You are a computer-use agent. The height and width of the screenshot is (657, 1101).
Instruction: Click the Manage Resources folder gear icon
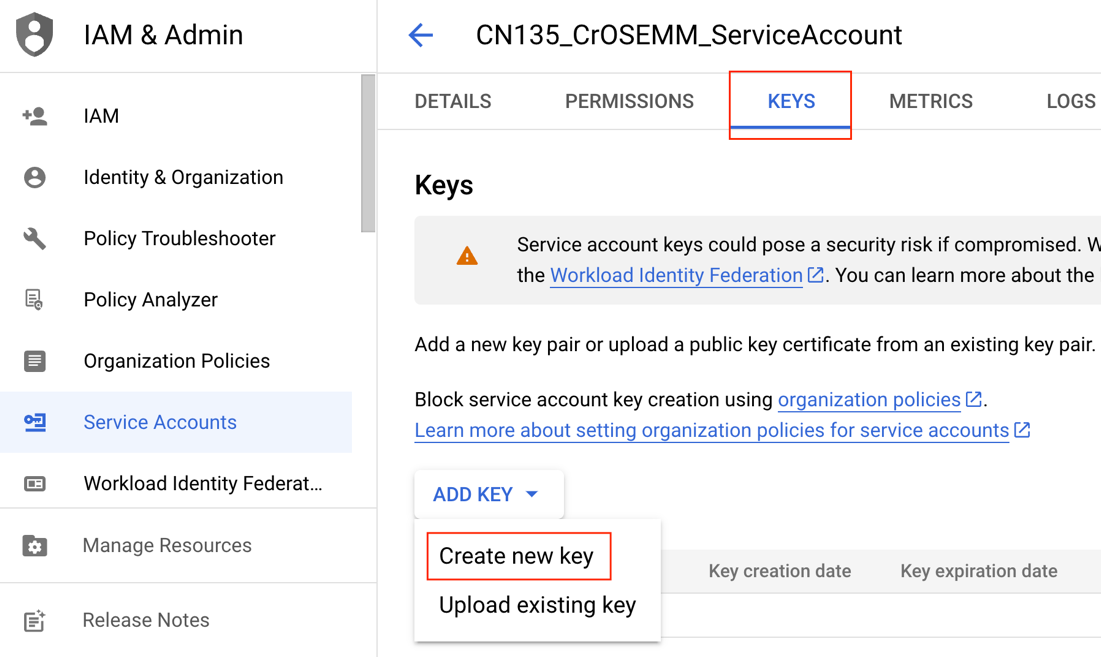[x=35, y=546]
